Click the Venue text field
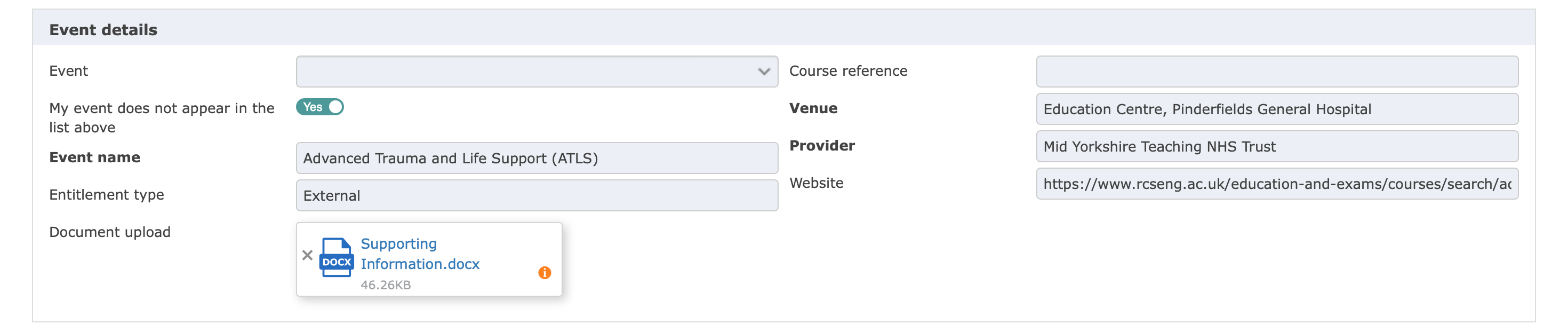Viewport: 1568px width, 332px height. pyautogui.click(x=1277, y=109)
